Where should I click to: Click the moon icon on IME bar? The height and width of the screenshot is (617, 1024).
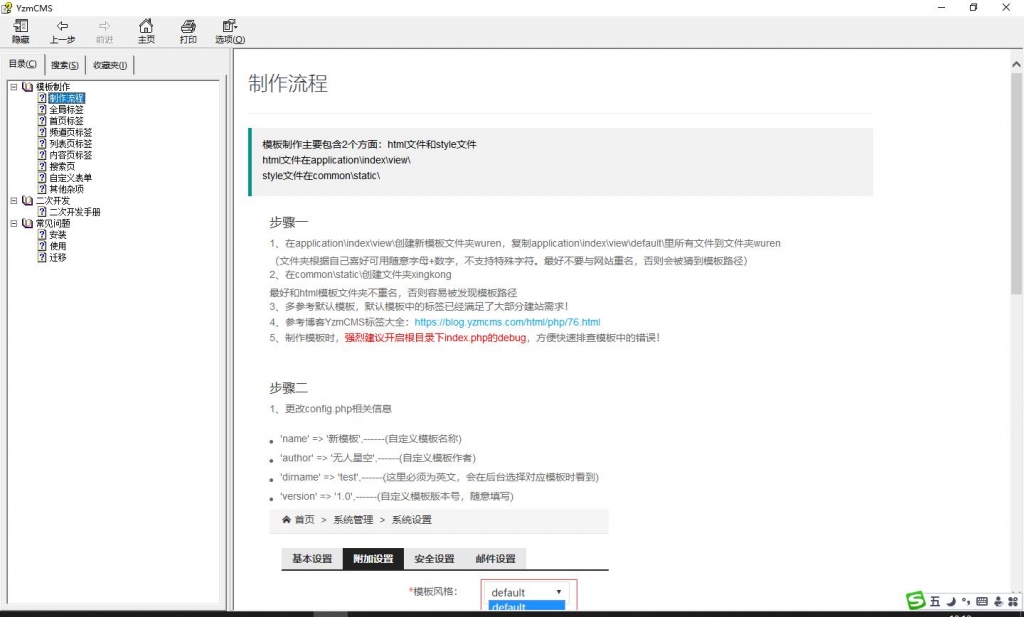click(952, 601)
